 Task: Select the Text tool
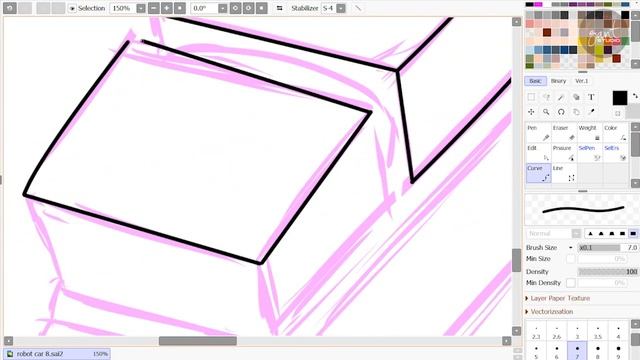(x=591, y=97)
